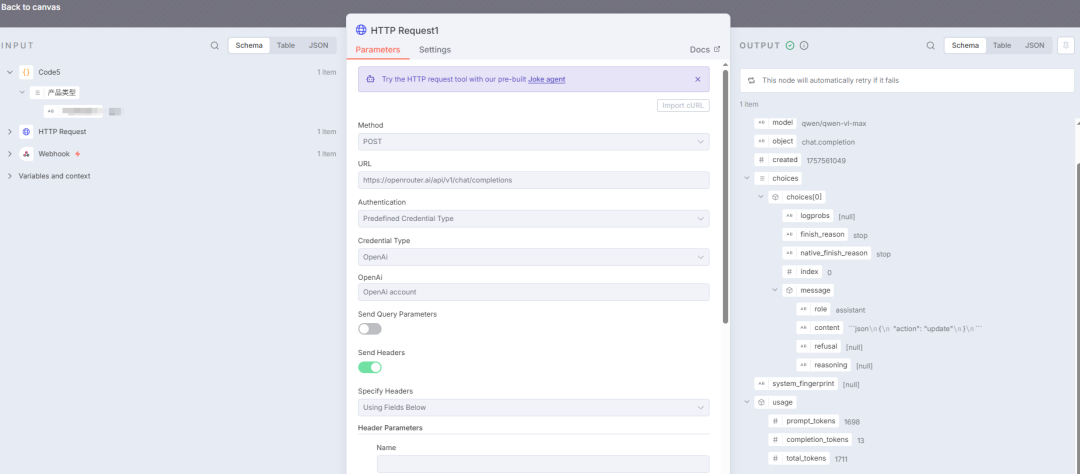The image size is (1080, 474).
Task: Select the refusal output field
Action: [819, 346]
